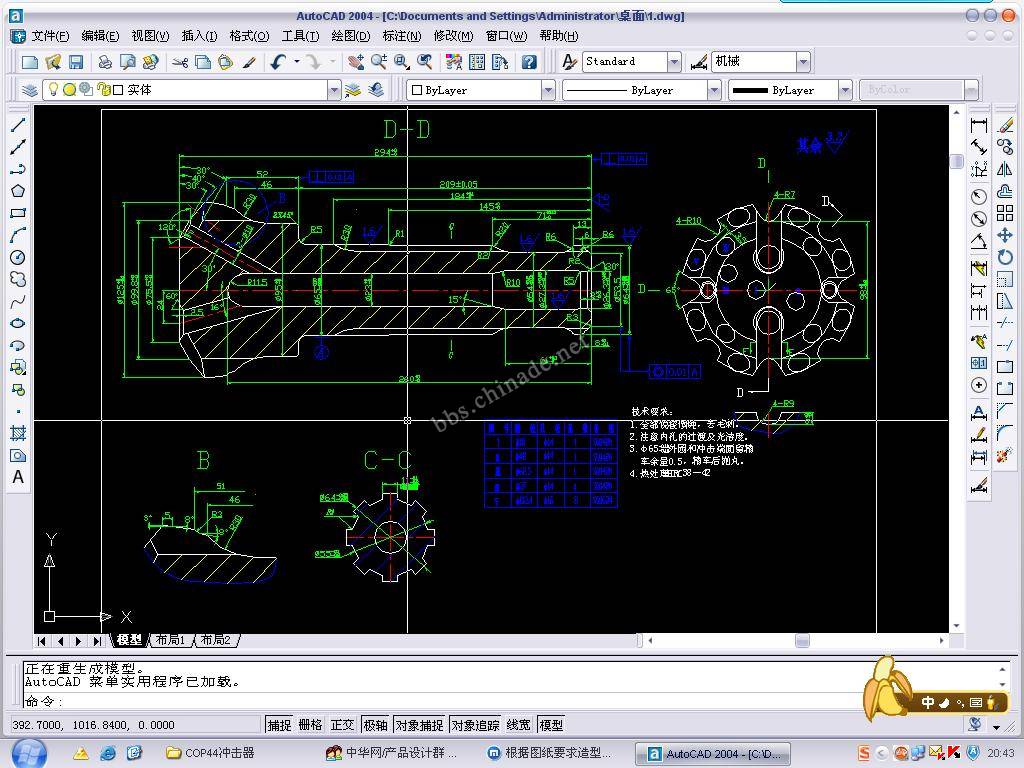
Task: Click the Pan realtime hand icon
Action: (355, 62)
